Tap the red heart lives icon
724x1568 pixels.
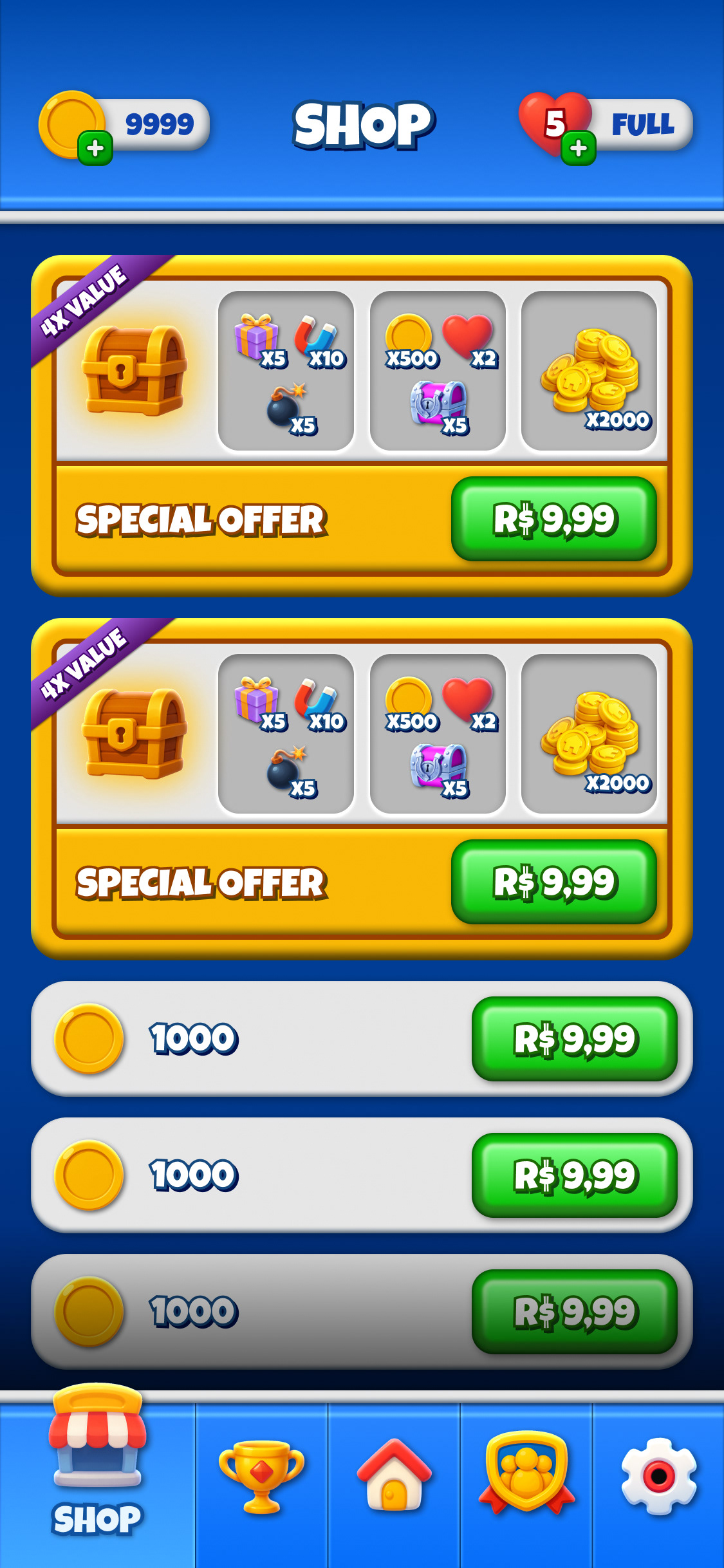[555, 122]
